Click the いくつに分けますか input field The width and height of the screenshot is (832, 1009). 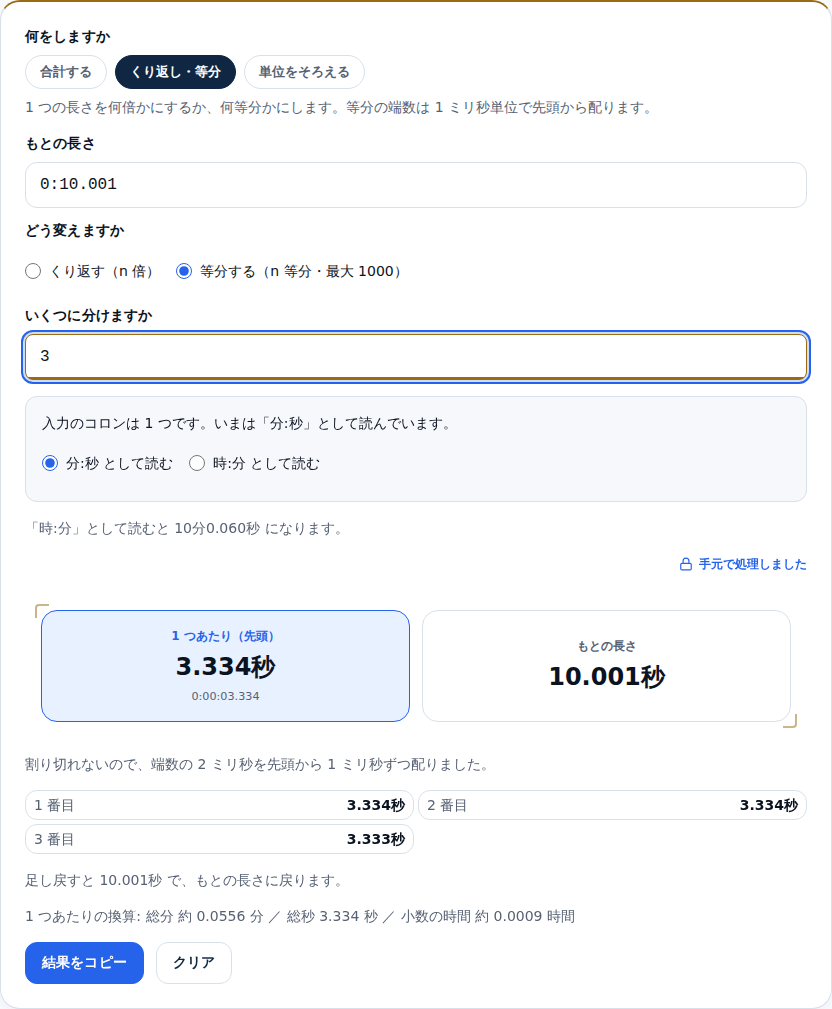click(x=416, y=356)
